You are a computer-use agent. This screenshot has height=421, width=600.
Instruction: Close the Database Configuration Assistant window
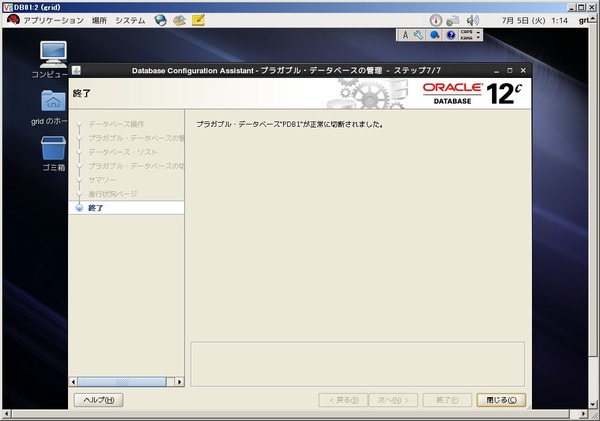pyautogui.click(x=523, y=70)
